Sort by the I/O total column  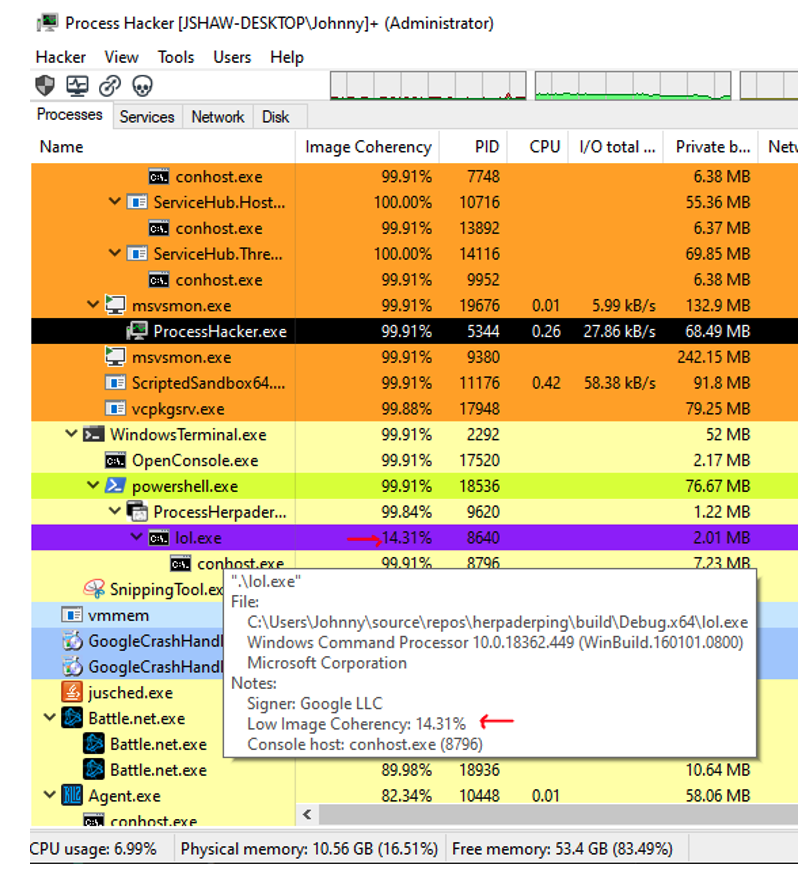click(x=616, y=147)
